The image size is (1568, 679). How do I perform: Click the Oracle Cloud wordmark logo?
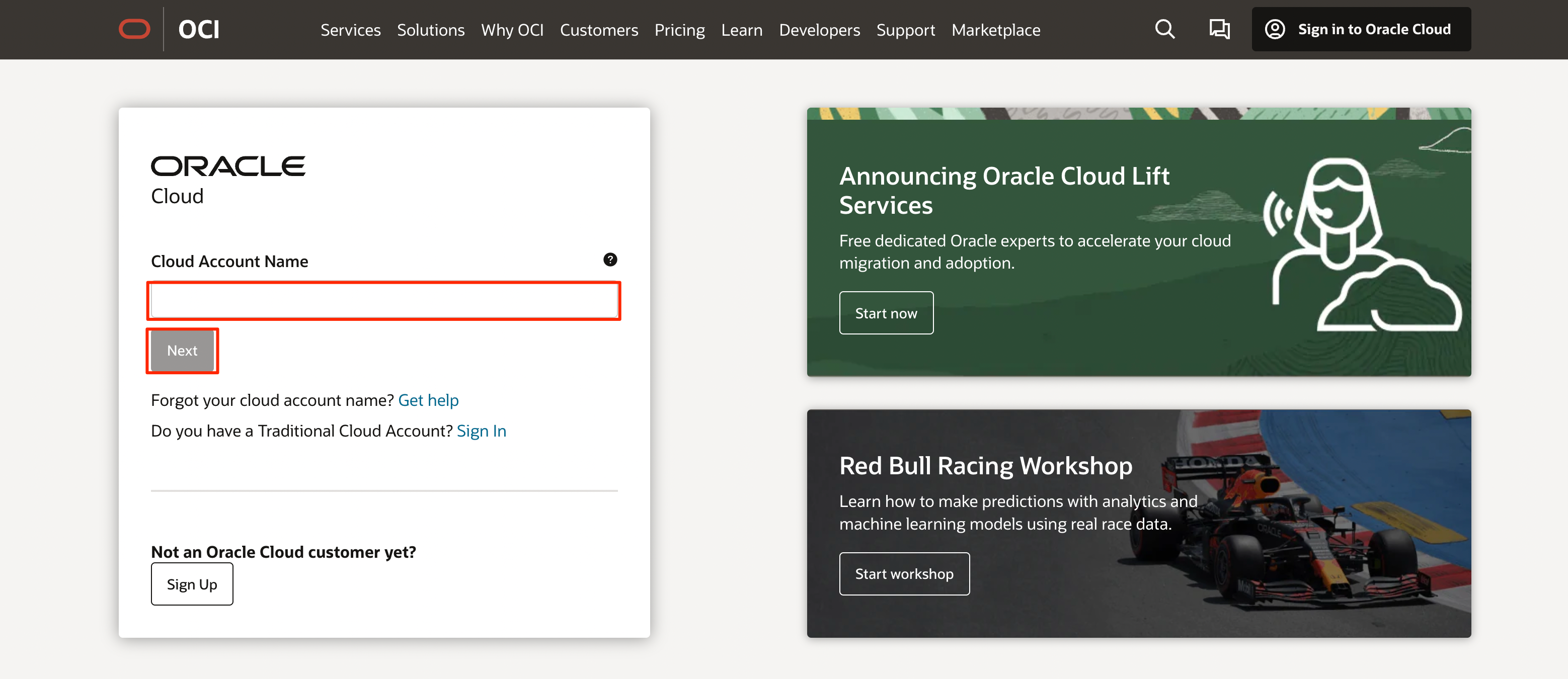pyautogui.click(x=227, y=180)
